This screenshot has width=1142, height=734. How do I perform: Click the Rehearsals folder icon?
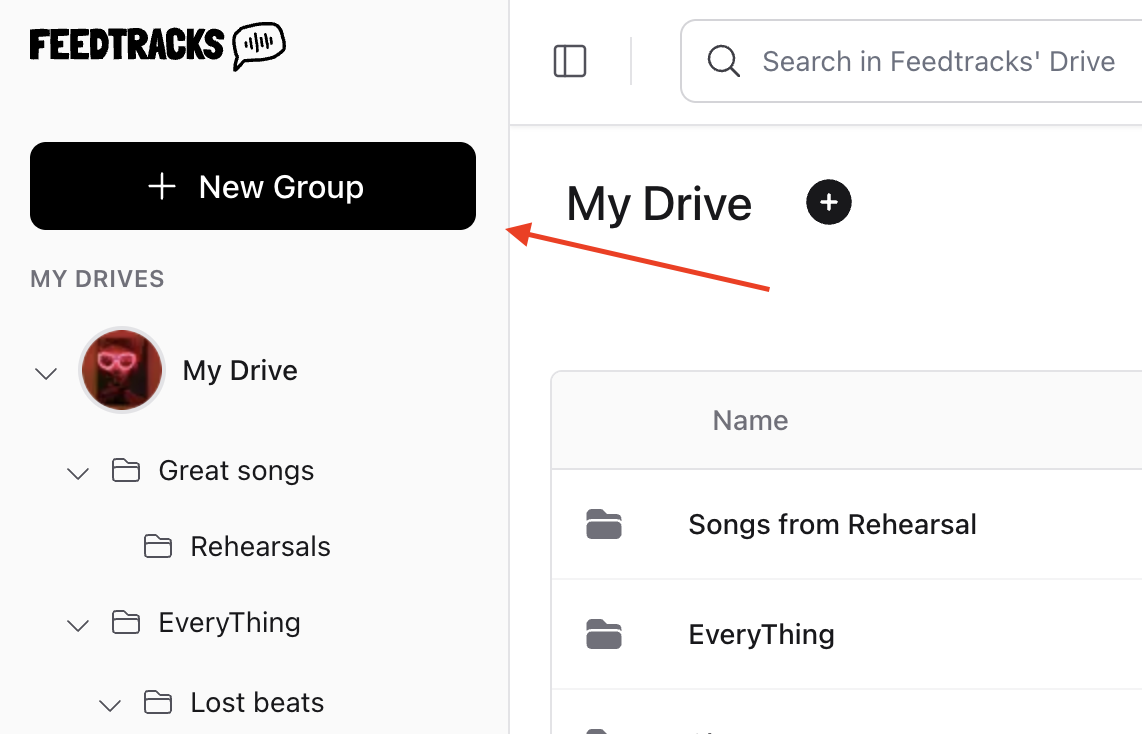coord(159,546)
